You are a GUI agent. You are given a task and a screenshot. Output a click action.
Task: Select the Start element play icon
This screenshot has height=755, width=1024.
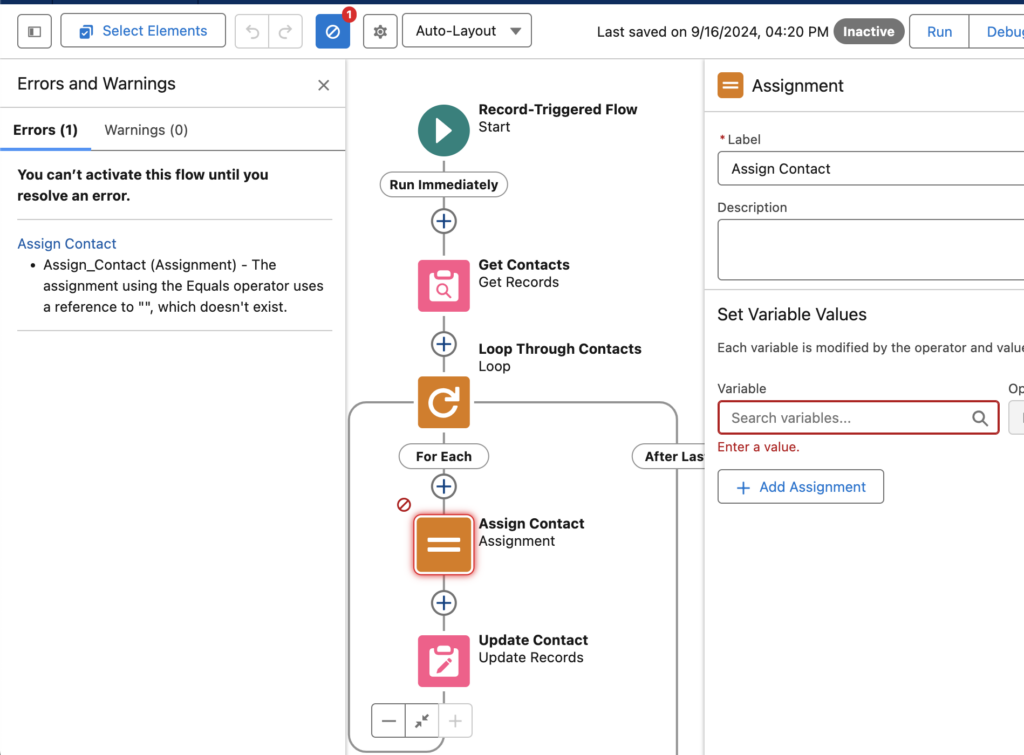(443, 130)
